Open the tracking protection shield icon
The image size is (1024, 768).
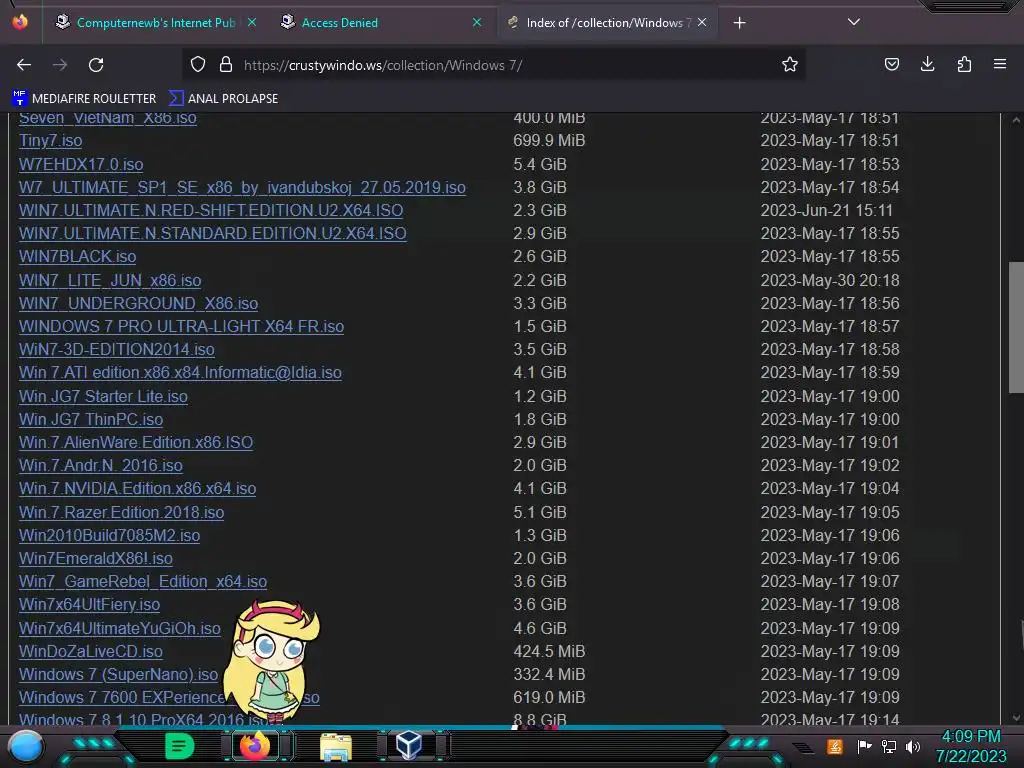(x=198, y=65)
